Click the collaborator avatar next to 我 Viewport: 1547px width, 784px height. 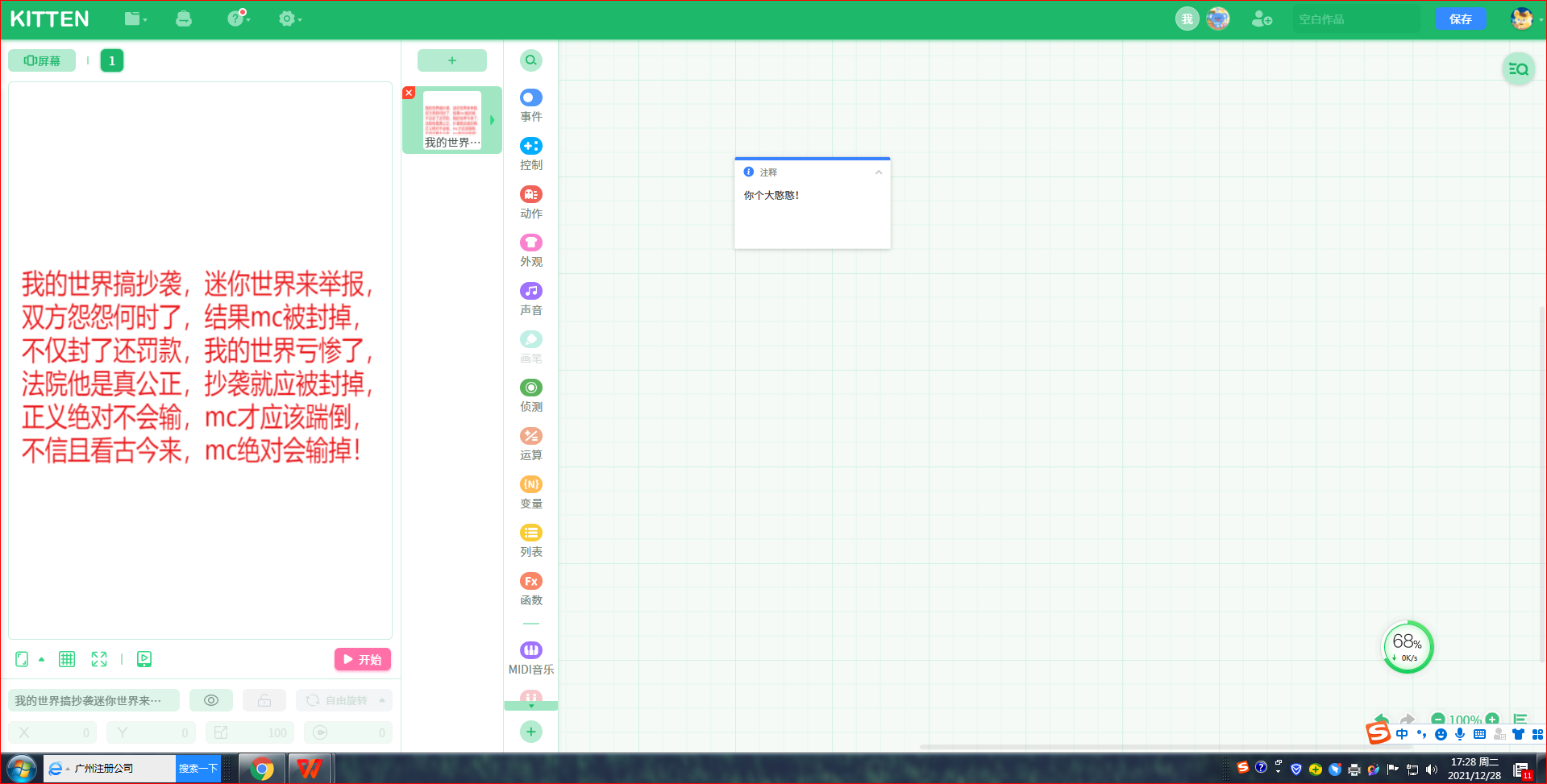pos(1218,19)
